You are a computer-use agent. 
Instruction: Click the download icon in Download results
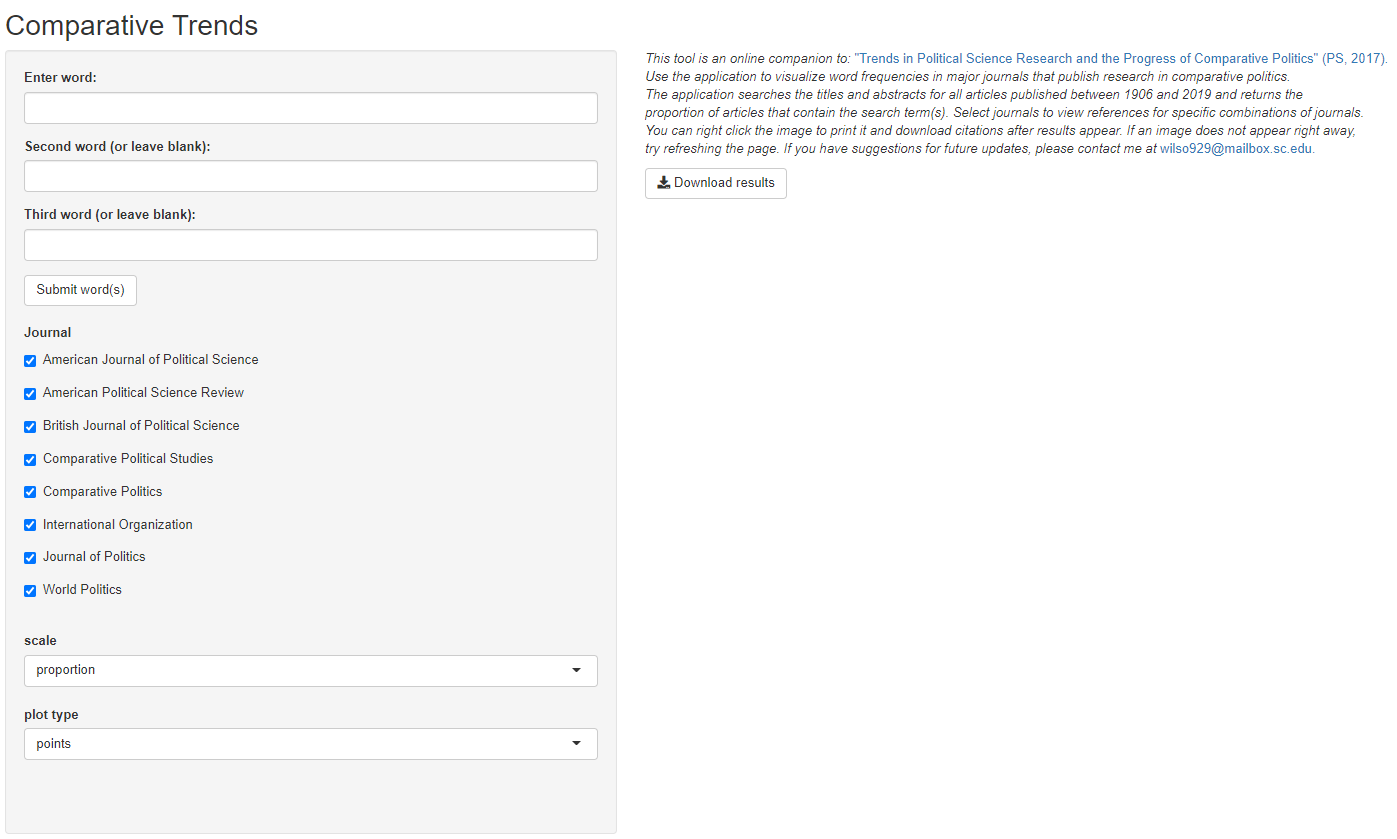click(x=663, y=183)
